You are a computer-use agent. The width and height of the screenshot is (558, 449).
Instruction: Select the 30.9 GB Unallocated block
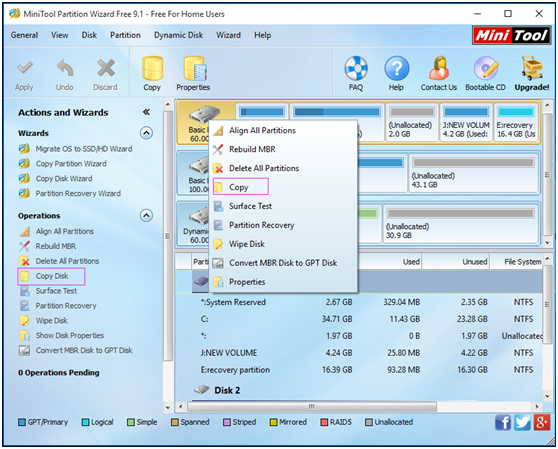click(460, 224)
